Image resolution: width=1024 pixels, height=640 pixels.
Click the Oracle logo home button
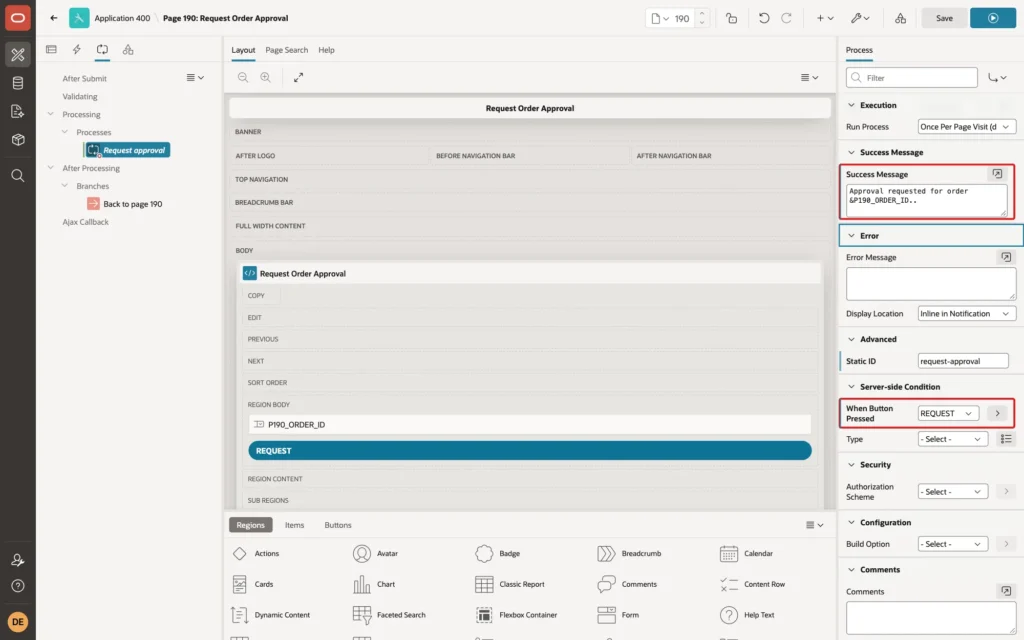coord(18,18)
